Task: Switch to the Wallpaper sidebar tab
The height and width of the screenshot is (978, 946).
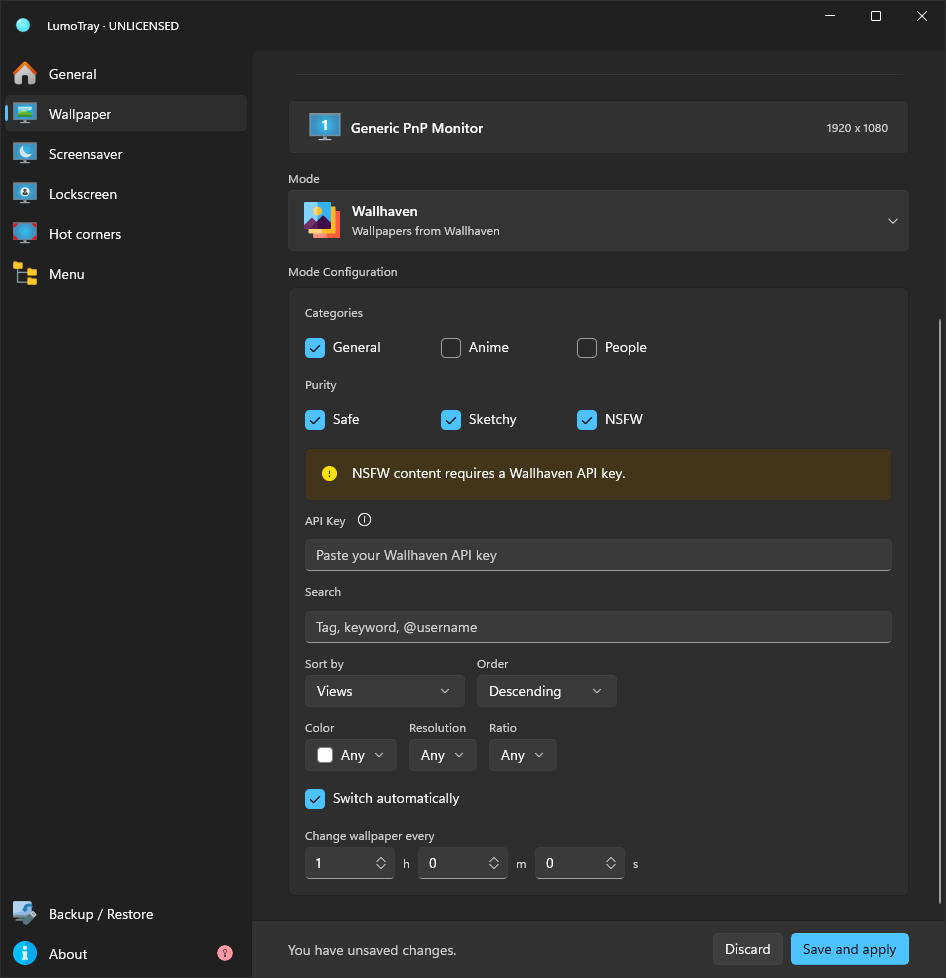Action: [x=126, y=114]
